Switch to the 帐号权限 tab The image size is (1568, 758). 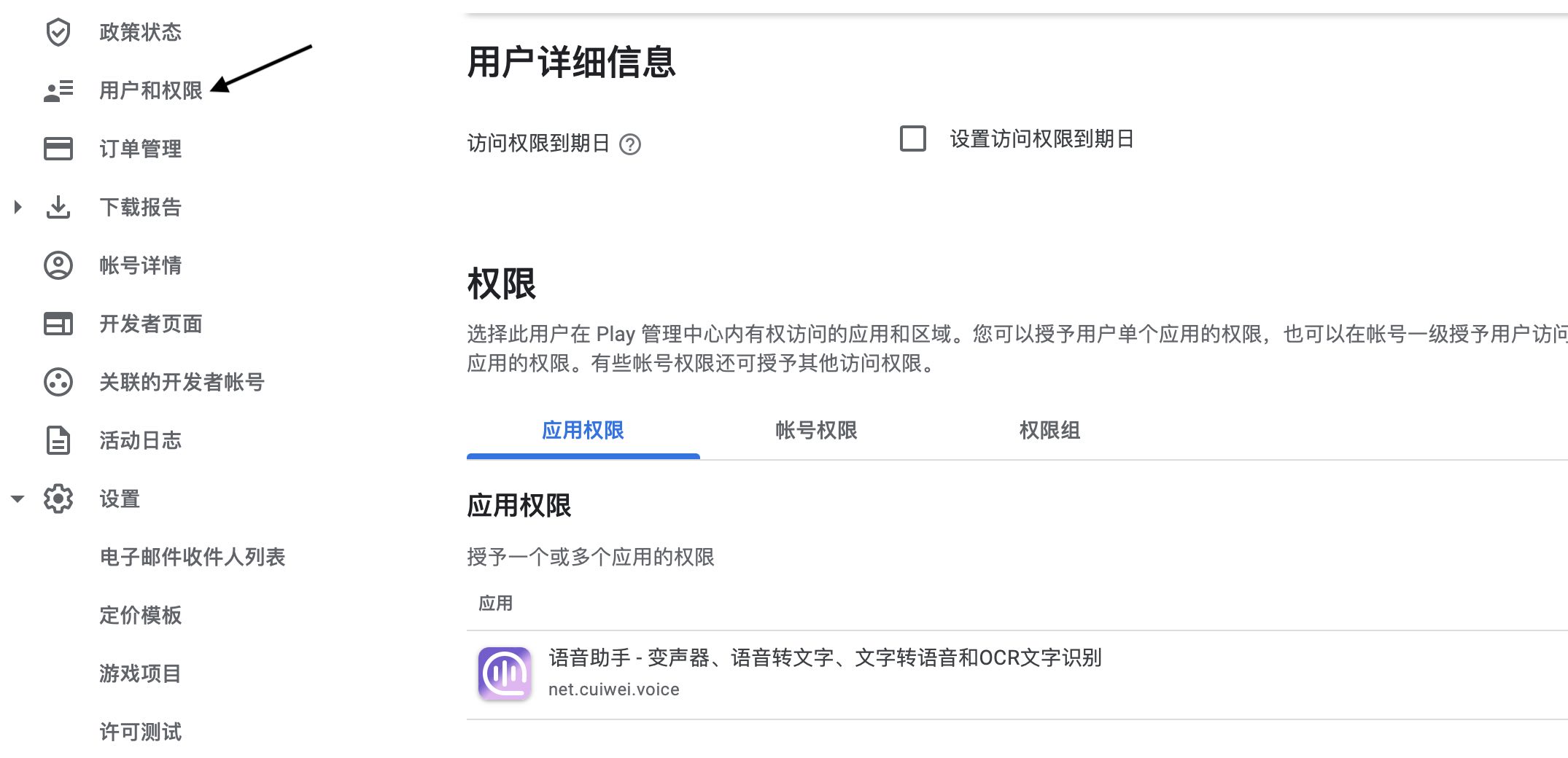(x=815, y=431)
